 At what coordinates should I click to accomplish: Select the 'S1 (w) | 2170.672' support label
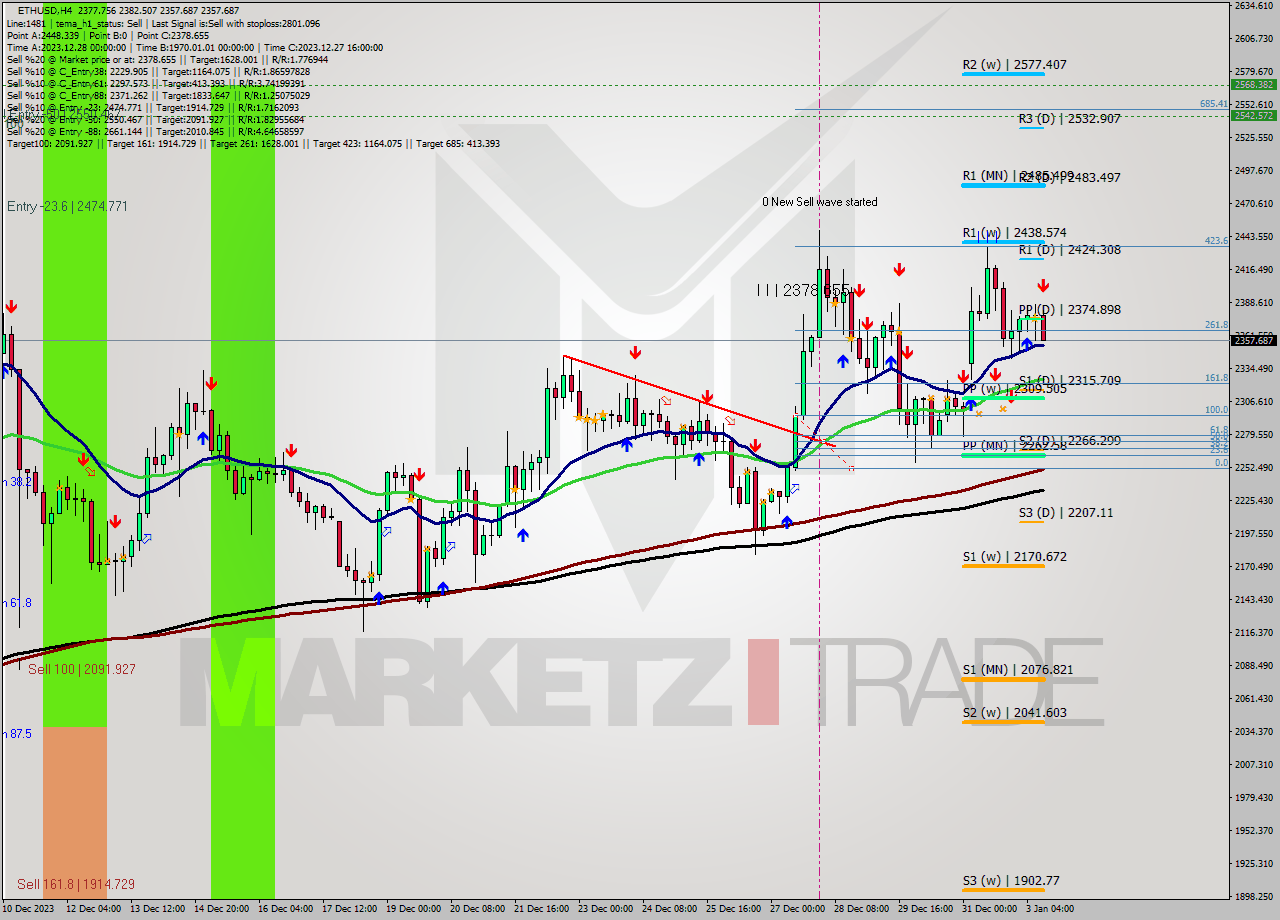tap(1014, 557)
